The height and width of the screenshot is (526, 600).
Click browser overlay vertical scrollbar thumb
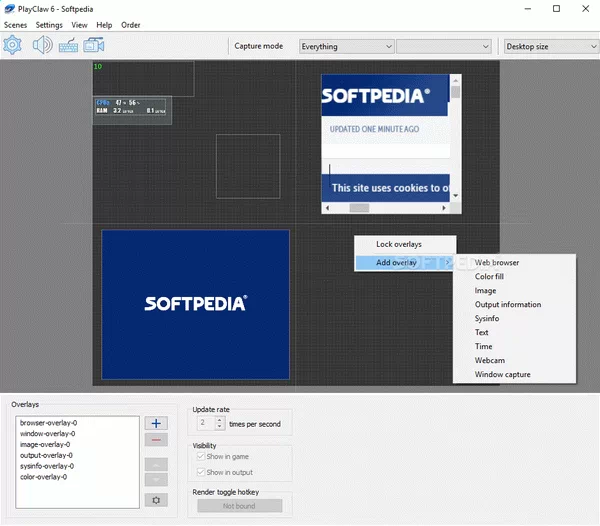455,92
